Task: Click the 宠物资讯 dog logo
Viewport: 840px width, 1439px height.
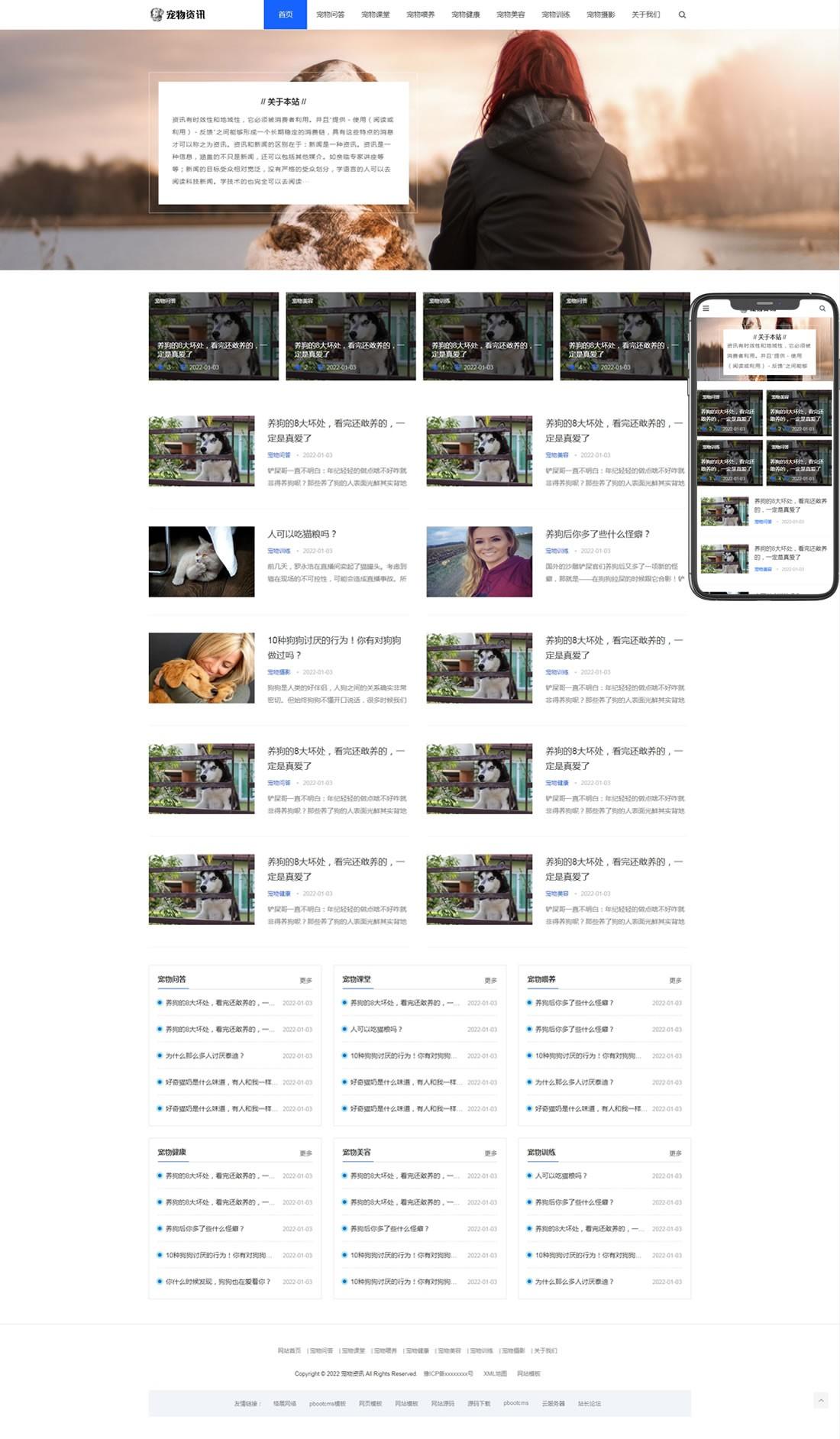Action: pos(177,15)
